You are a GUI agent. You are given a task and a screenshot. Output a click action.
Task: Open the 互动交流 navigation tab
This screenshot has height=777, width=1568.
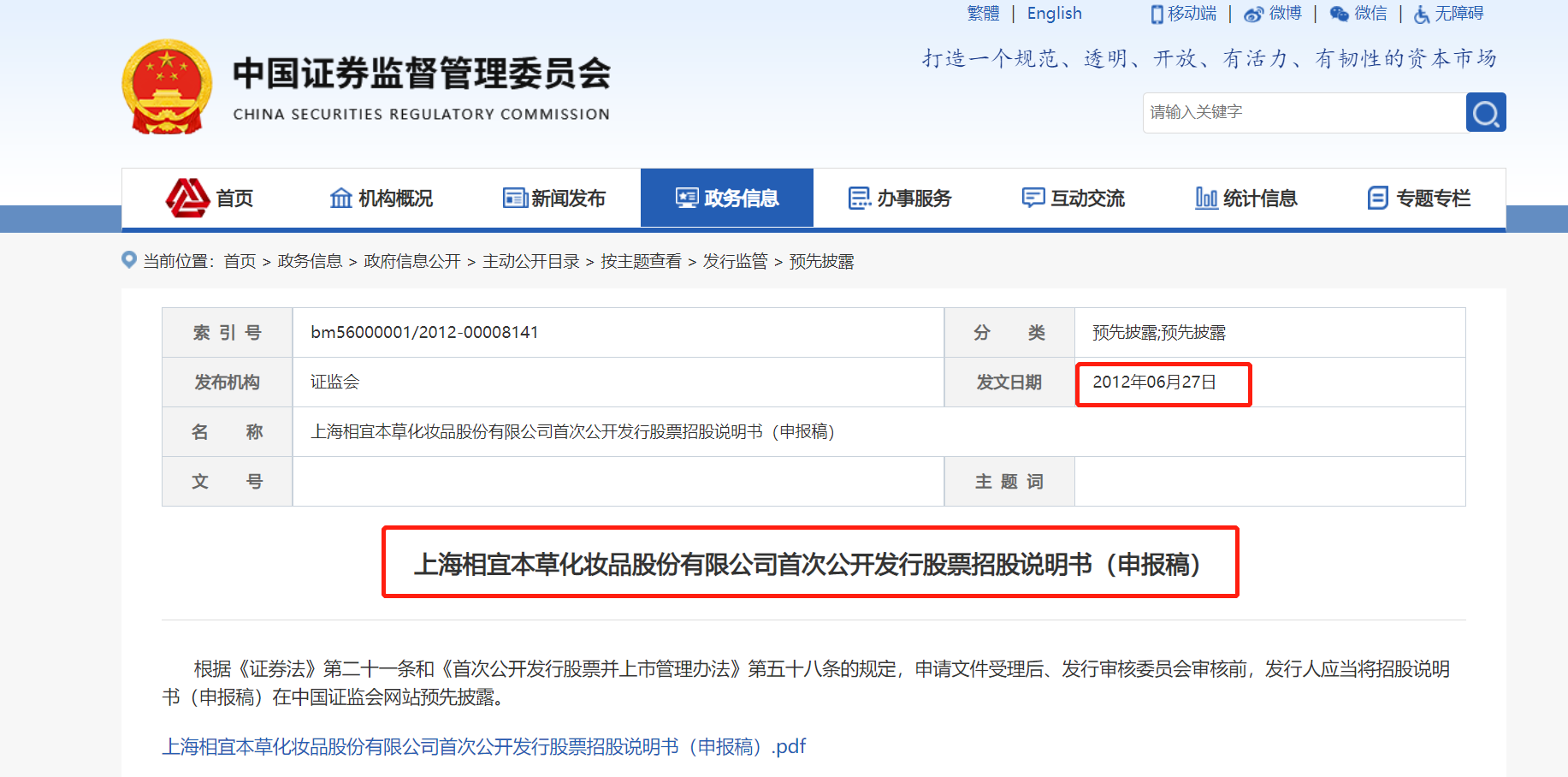1073,198
